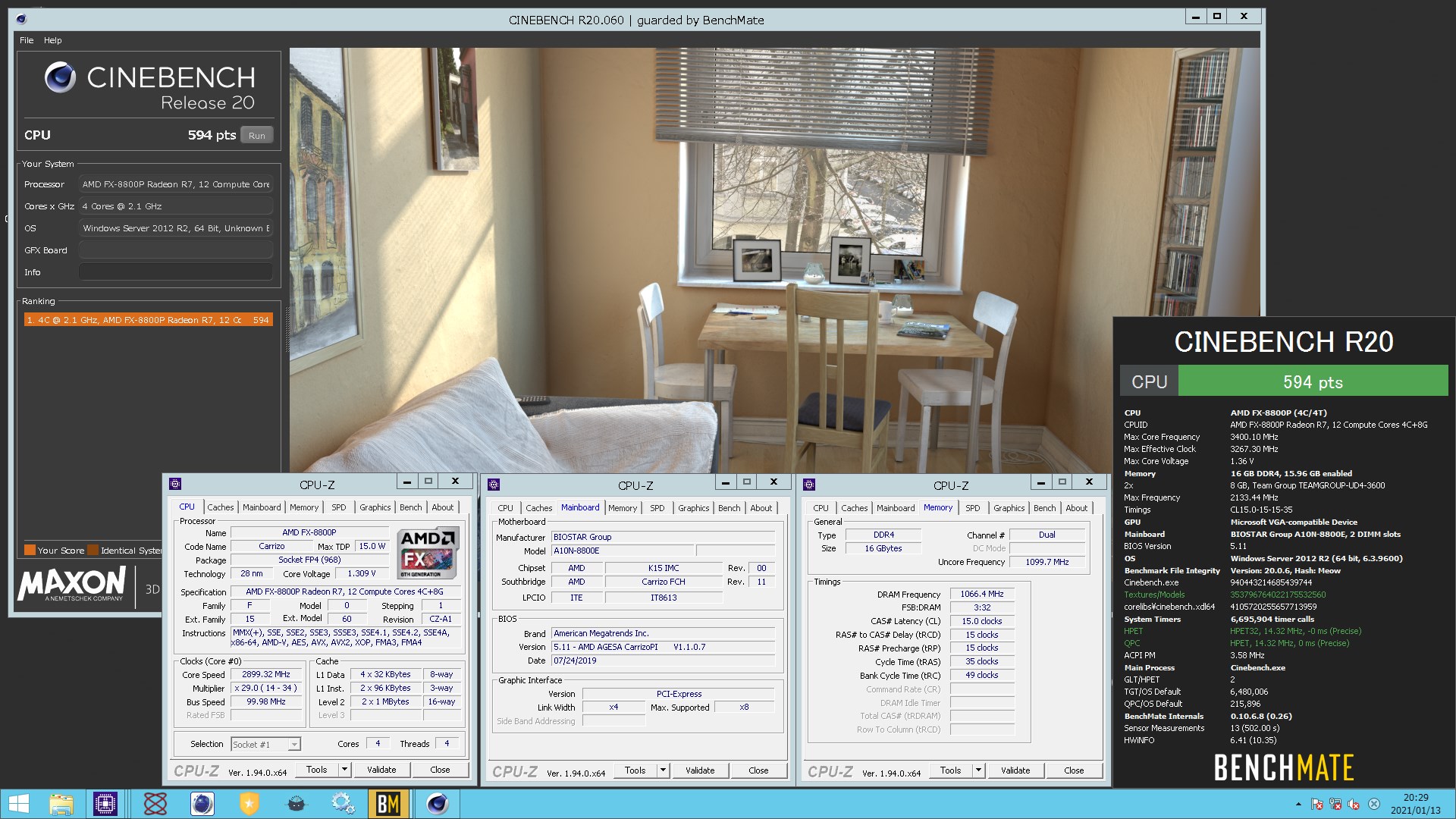
Task: Click title icon of CPU-Z window showing Mainboard tab
Action: pyautogui.click(x=494, y=484)
